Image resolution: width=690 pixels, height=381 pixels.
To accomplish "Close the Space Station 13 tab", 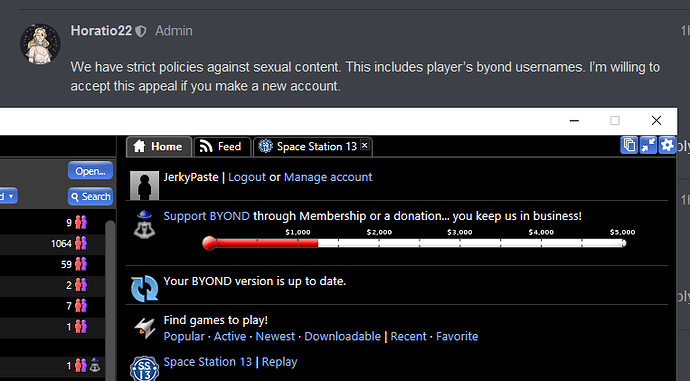I will click(364, 145).
